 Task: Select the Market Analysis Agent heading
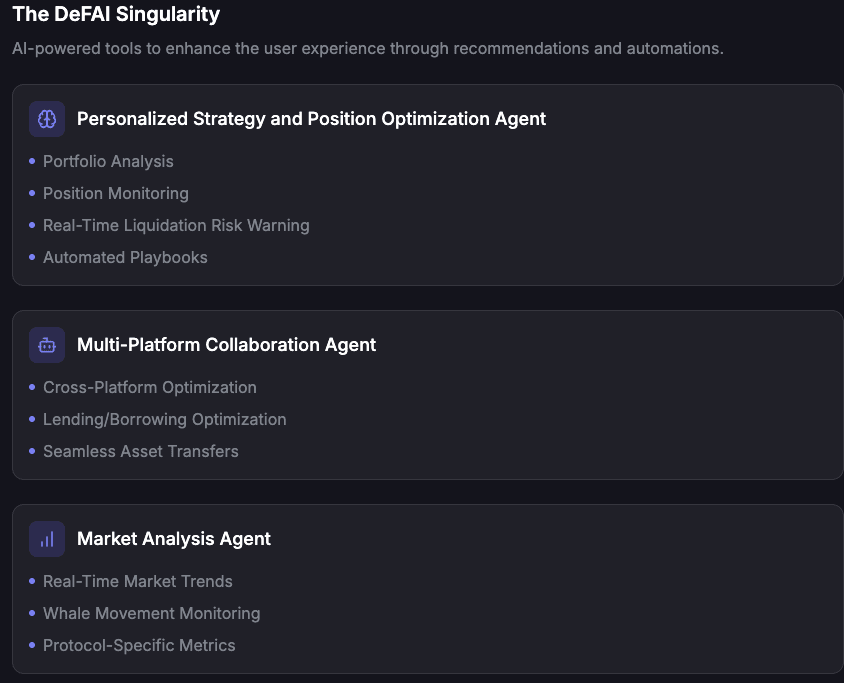174,539
